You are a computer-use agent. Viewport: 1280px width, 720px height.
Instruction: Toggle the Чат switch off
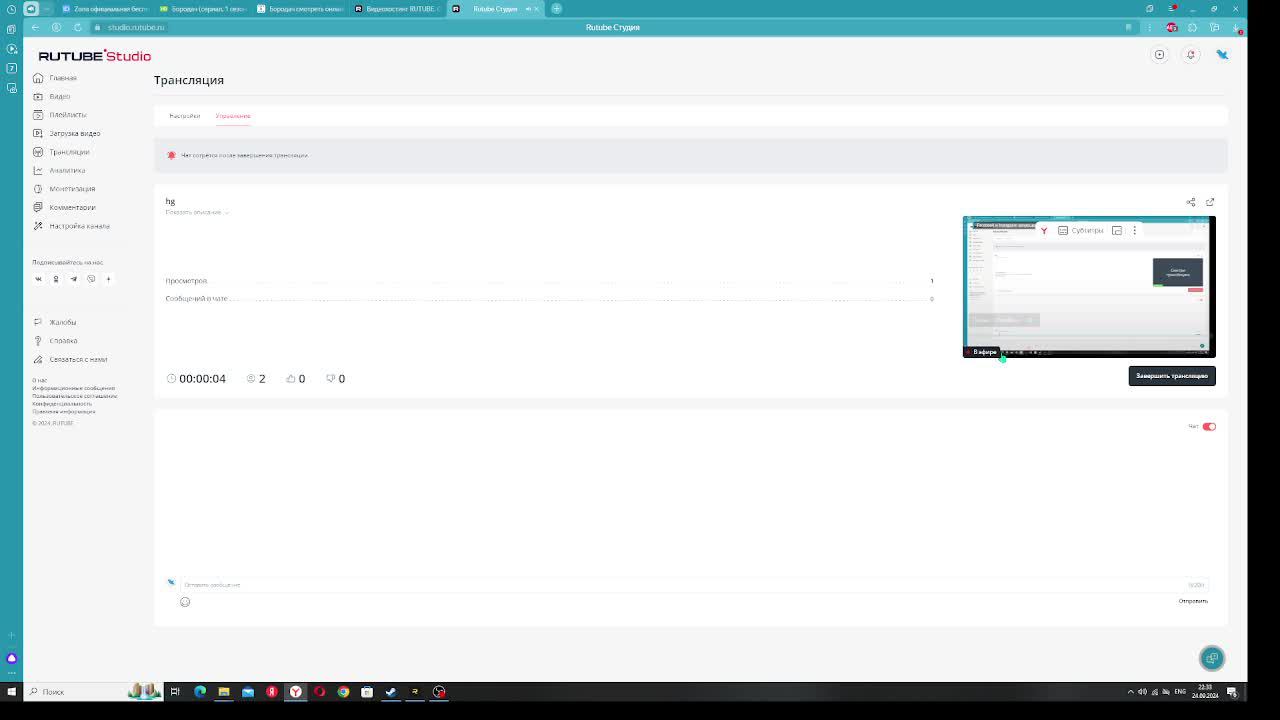(x=1209, y=427)
